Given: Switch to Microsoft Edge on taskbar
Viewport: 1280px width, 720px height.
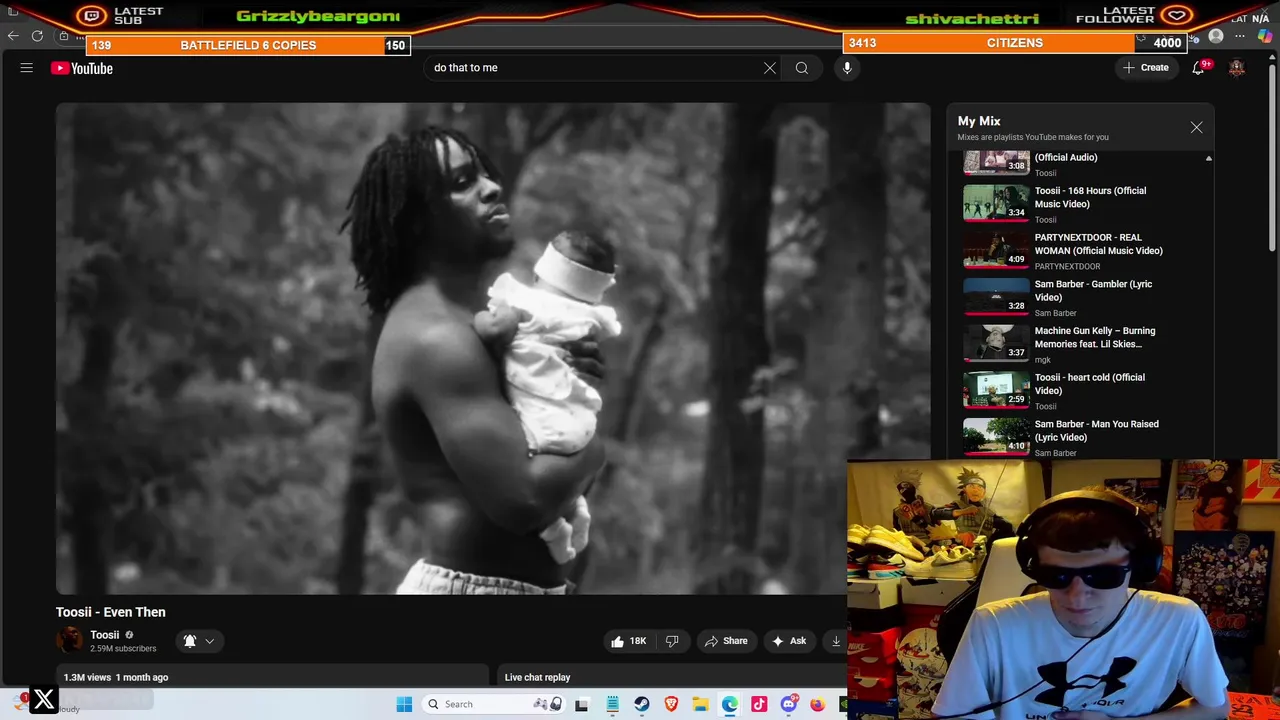Looking at the screenshot, I should click(x=730, y=704).
